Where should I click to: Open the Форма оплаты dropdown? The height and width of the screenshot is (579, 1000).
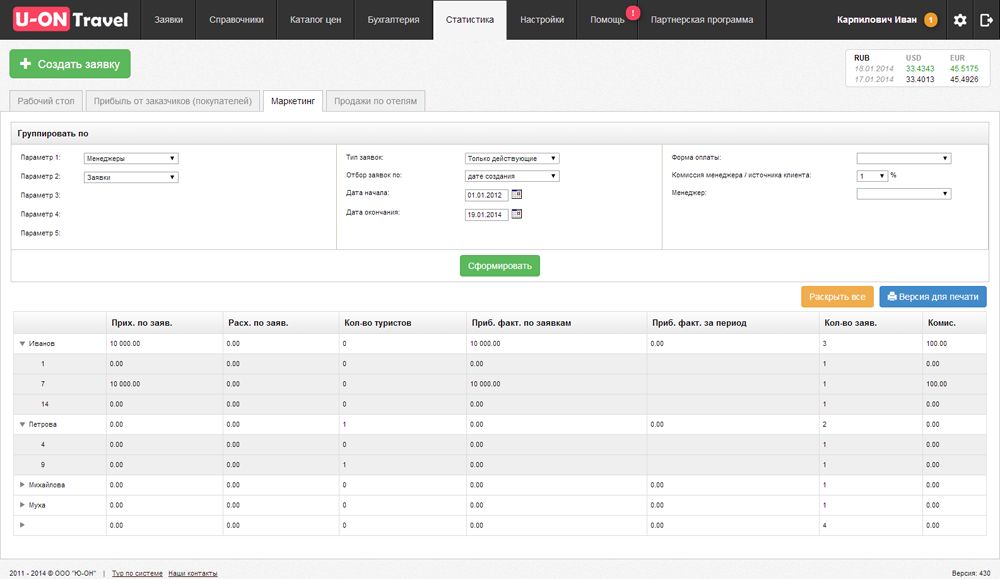pyautogui.click(x=904, y=158)
